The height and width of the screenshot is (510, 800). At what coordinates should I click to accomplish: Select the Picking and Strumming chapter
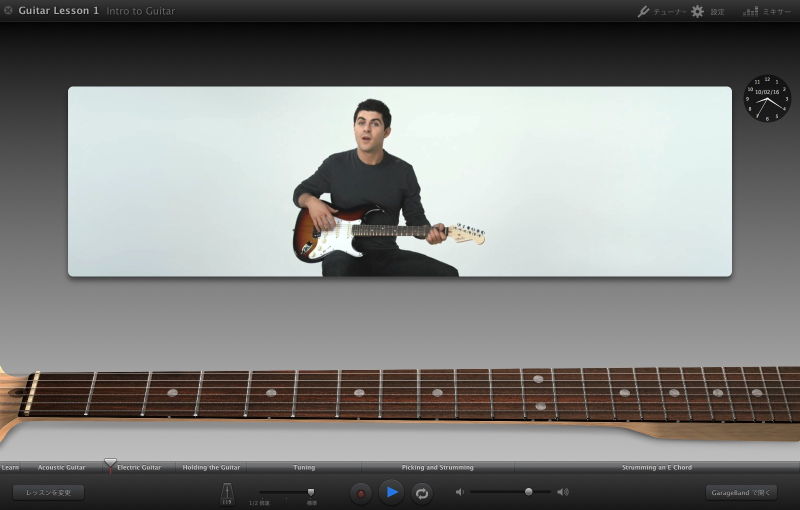pos(438,467)
